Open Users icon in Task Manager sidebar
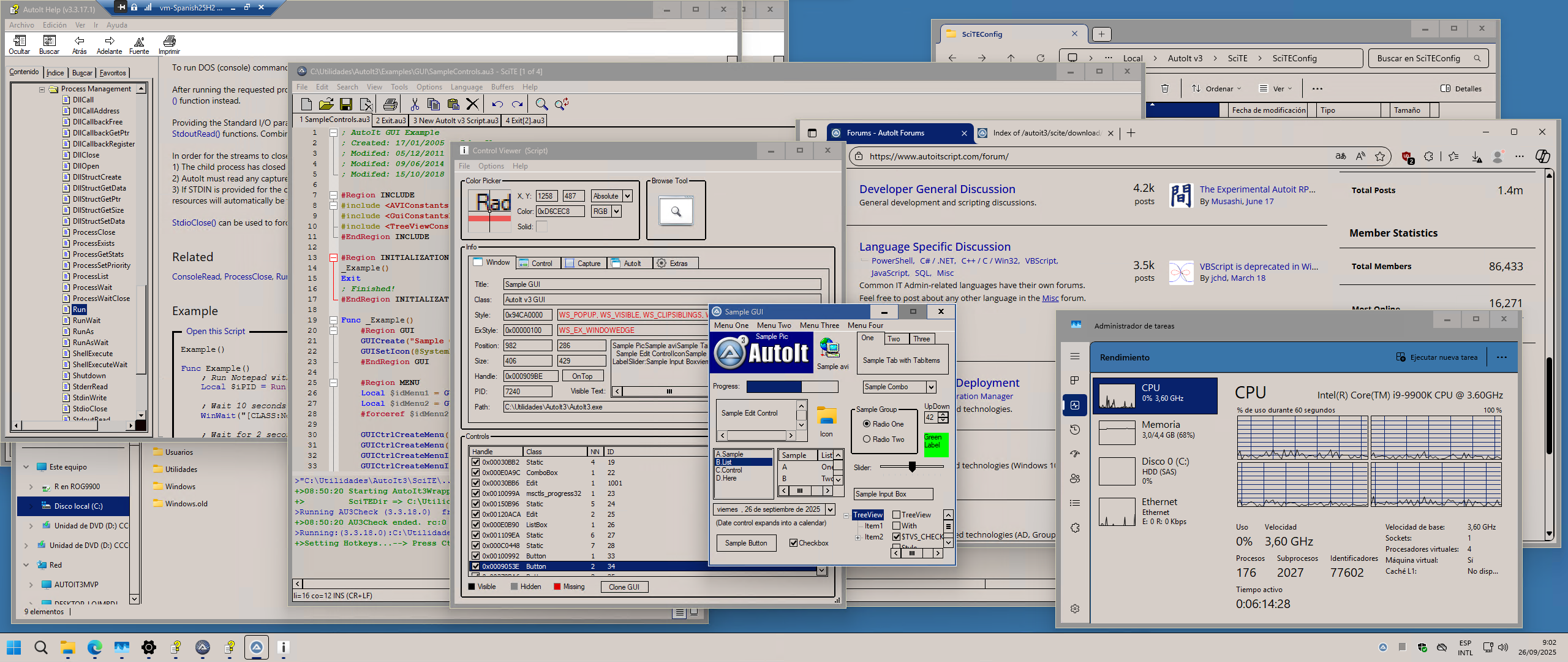Viewport: 1568px width, 662px height. tap(1075, 479)
